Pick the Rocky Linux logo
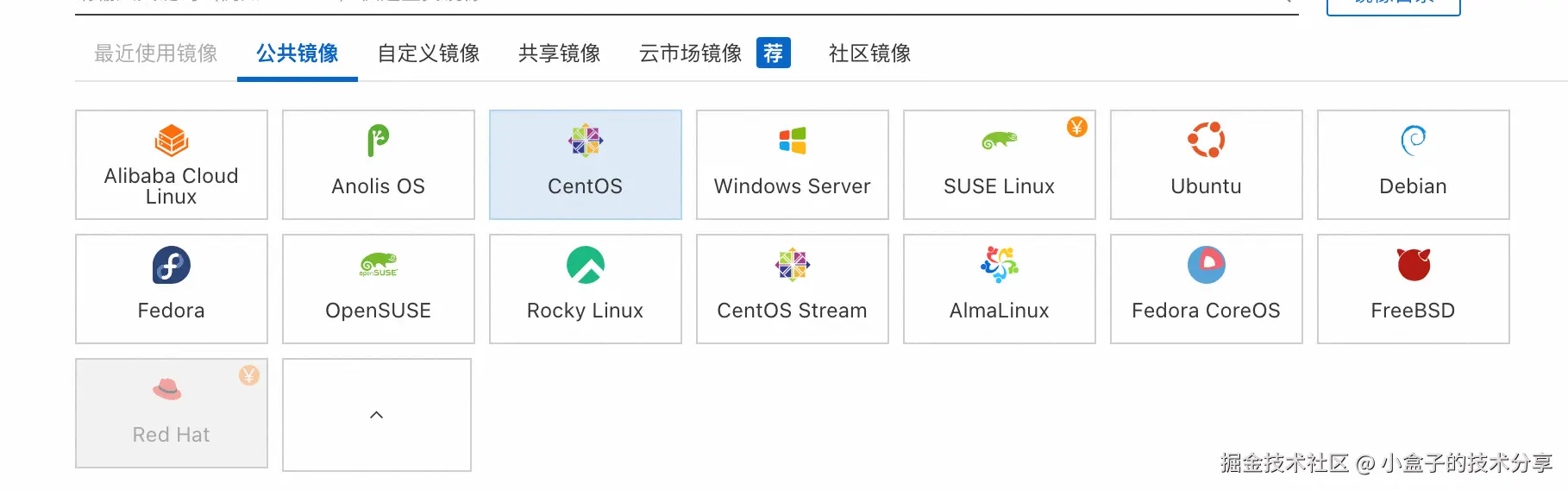Viewport: 1568px width, 490px height. [585, 265]
